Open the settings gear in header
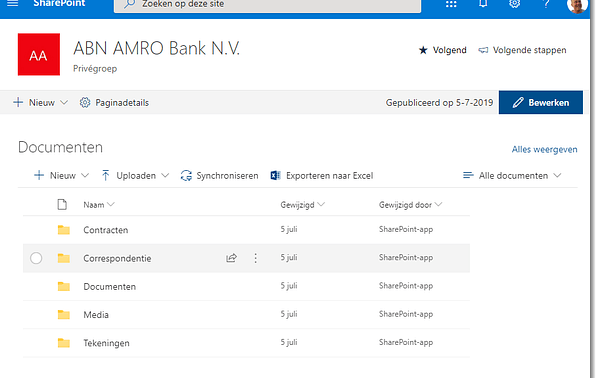 click(x=514, y=3)
